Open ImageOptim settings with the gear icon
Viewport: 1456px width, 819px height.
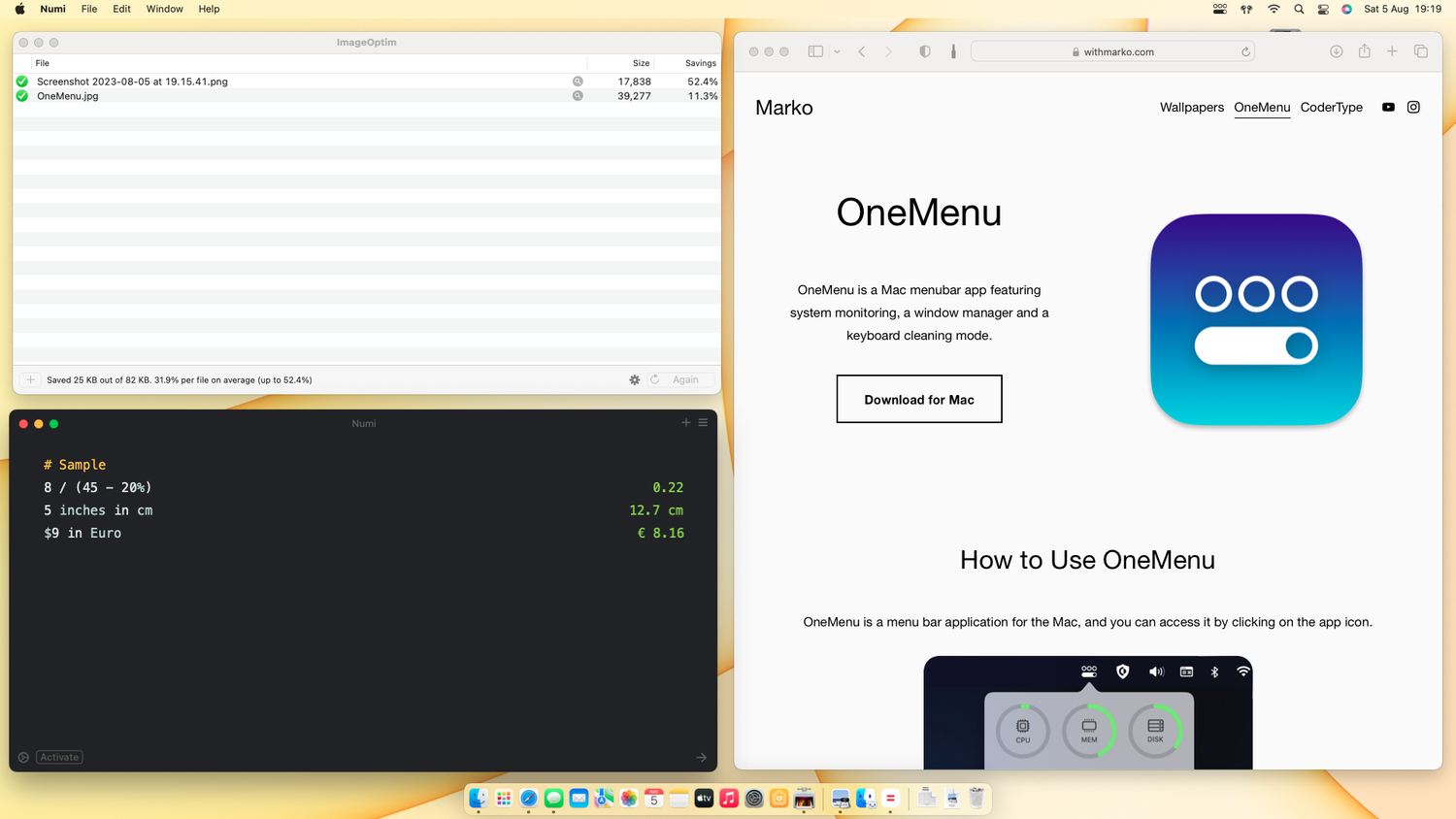point(635,379)
